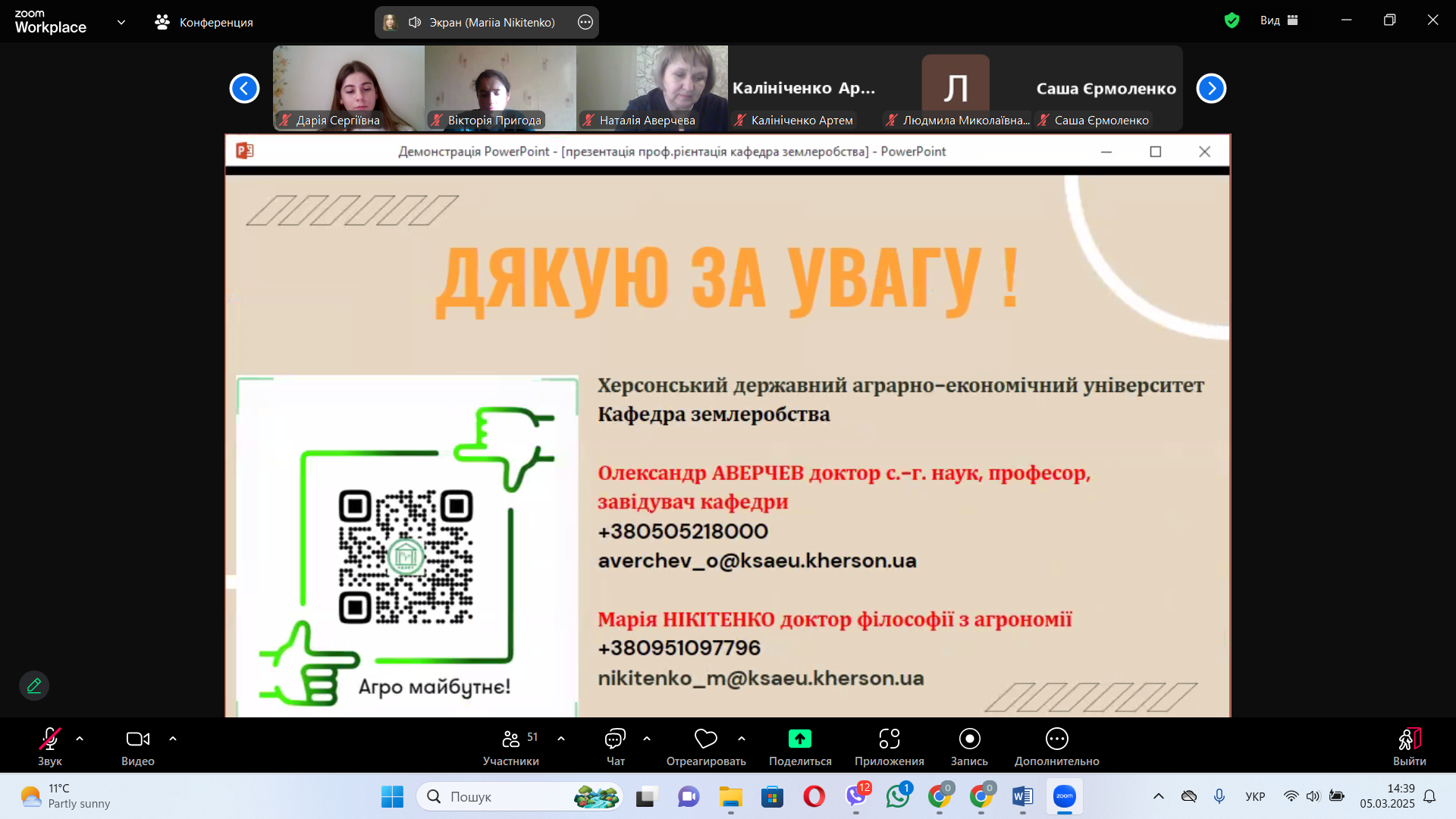Viewport: 1456px width, 819px height.
Task: Select Саша Єрмоленко participant tile
Action: click(1107, 88)
